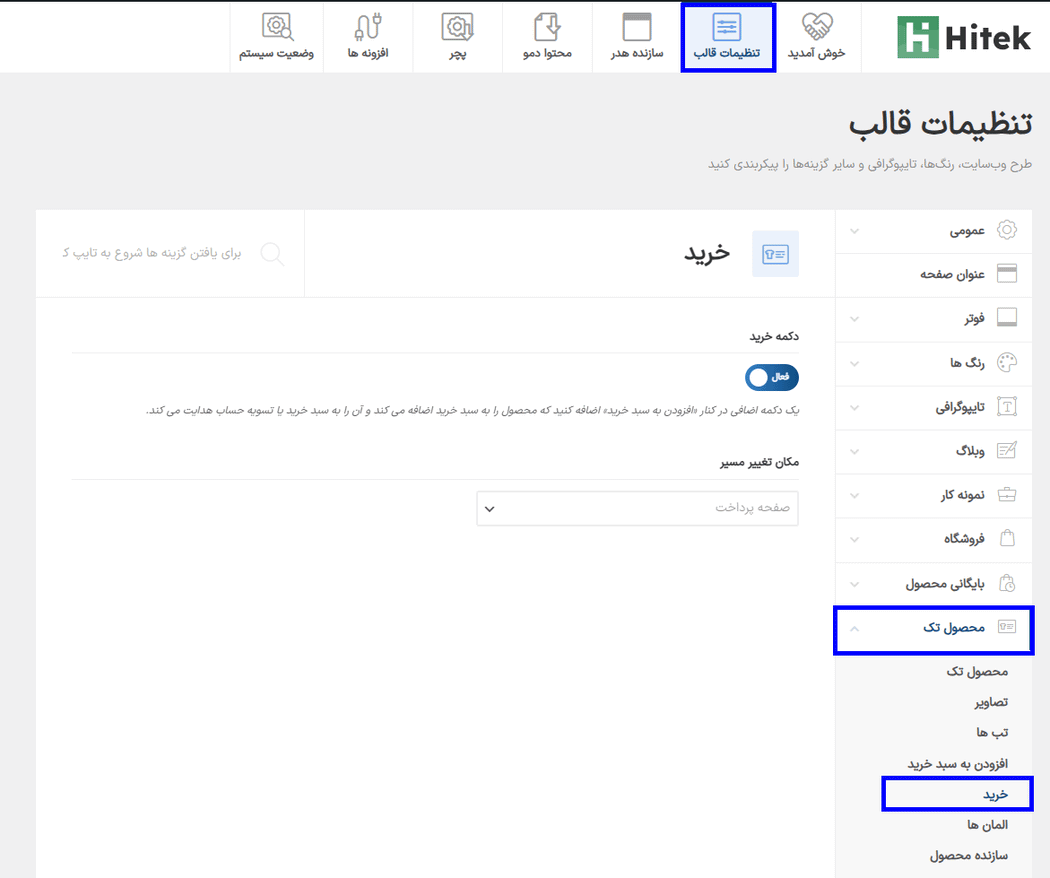The height and width of the screenshot is (878, 1050).
Task: Select تصاویر submenu item
Action: tap(991, 703)
